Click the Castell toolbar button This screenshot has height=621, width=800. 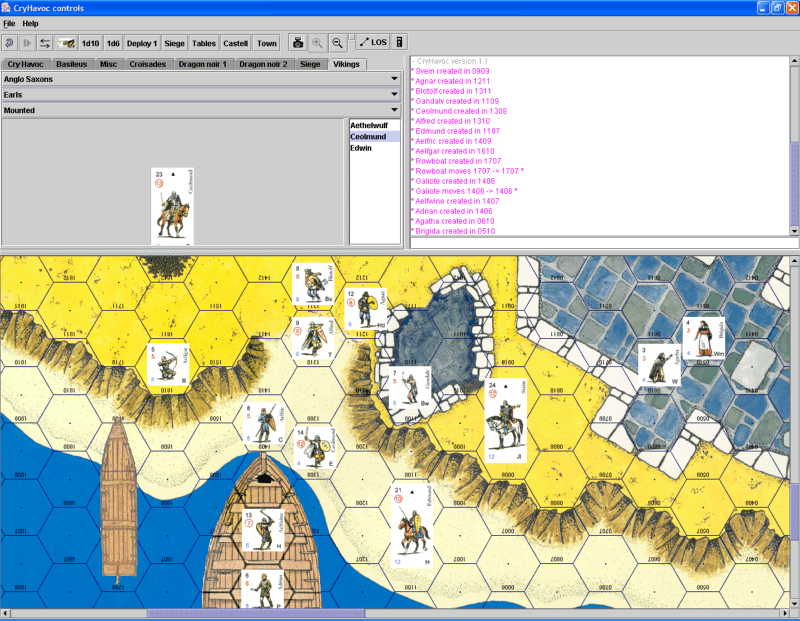pos(236,43)
